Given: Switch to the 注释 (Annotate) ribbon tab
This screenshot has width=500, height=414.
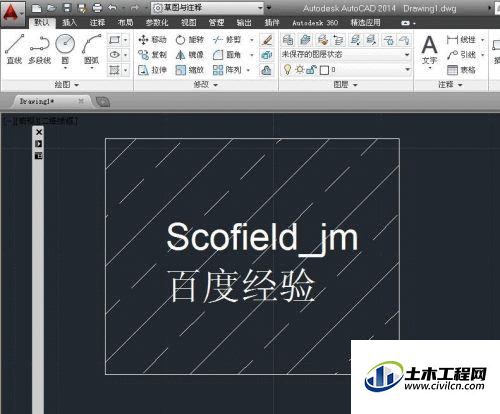Looking at the screenshot, I should click(97, 23).
